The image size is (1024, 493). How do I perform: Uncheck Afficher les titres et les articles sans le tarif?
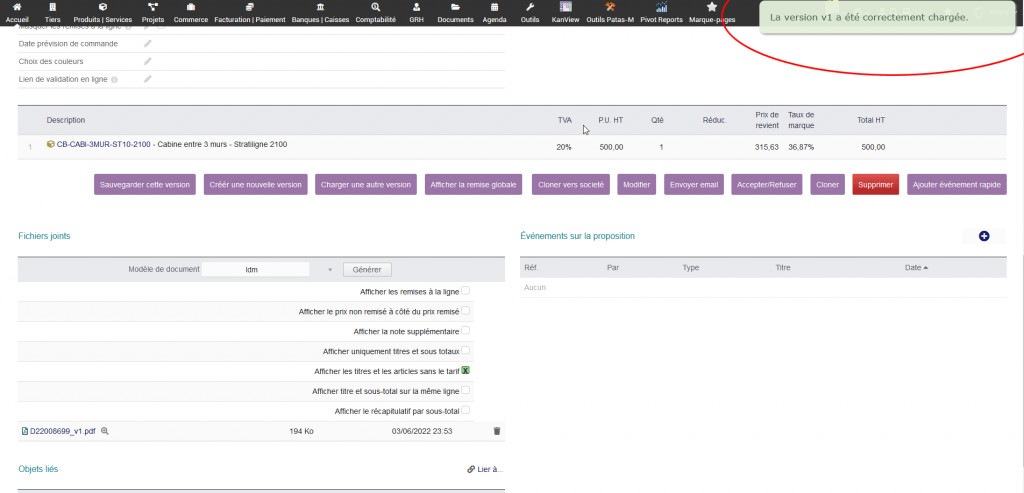pyautogui.click(x=466, y=370)
